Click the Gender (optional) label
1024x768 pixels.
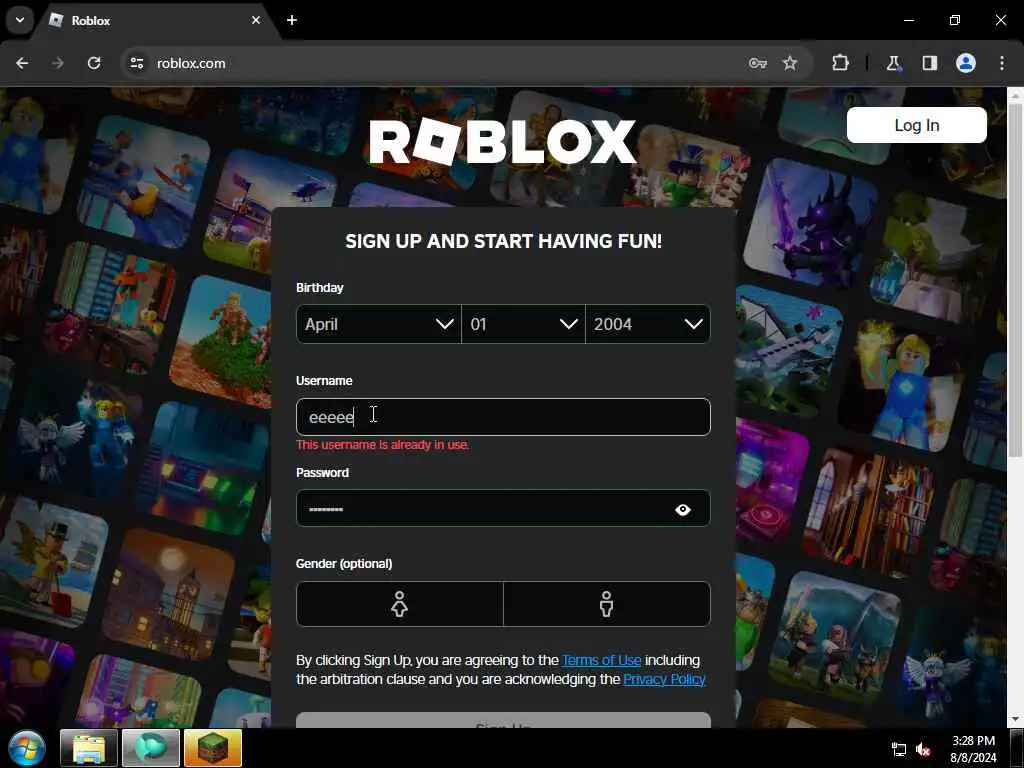tap(344, 564)
